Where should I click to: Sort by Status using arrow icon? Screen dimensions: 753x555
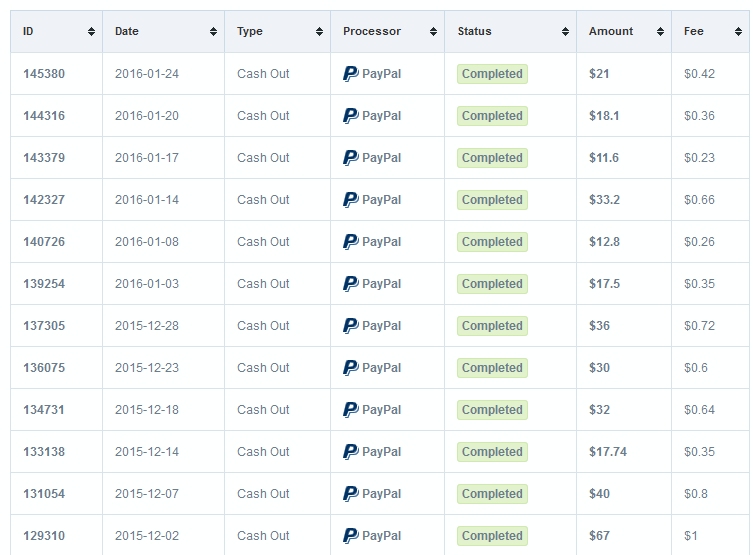coord(565,32)
